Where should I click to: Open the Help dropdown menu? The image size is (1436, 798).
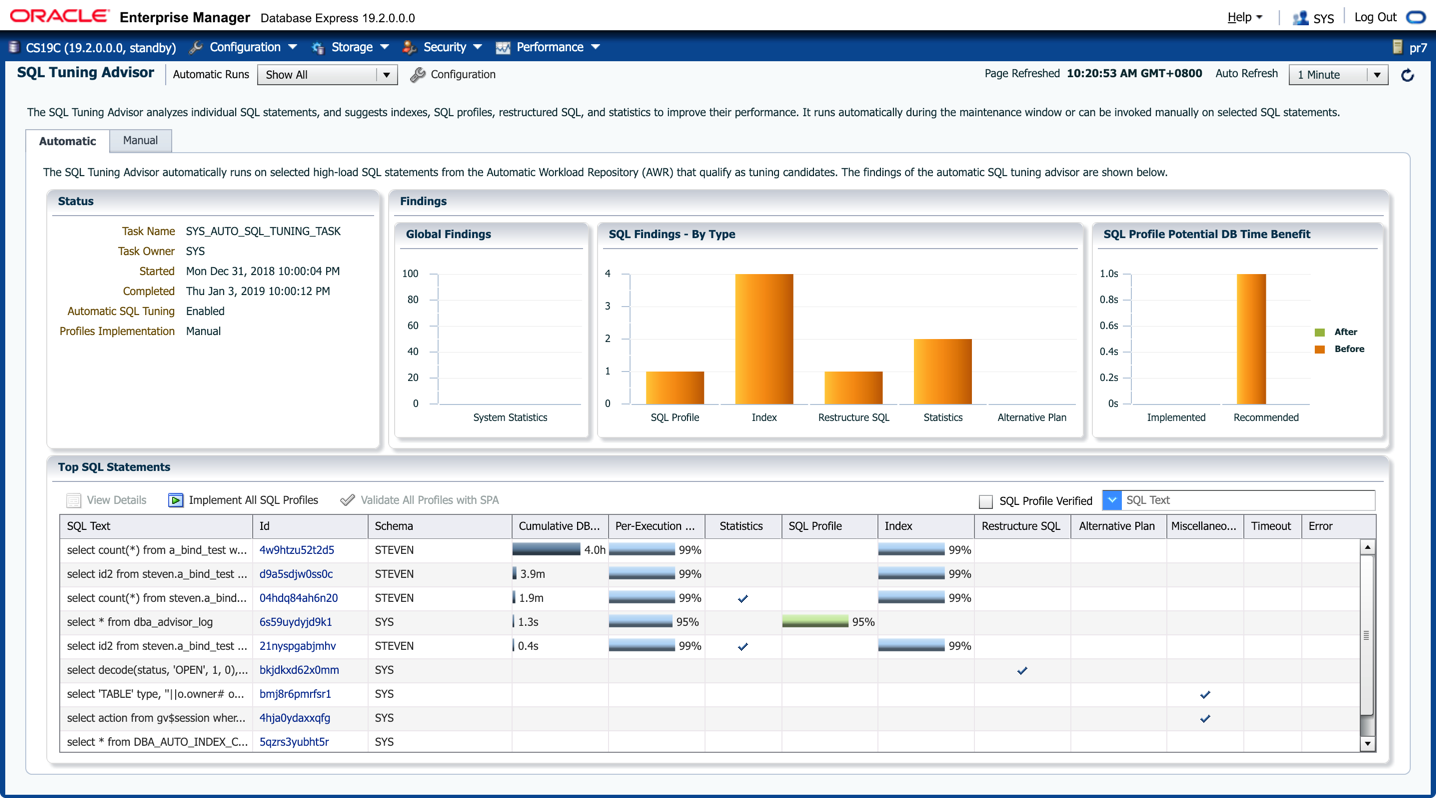tap(1244, 17)
